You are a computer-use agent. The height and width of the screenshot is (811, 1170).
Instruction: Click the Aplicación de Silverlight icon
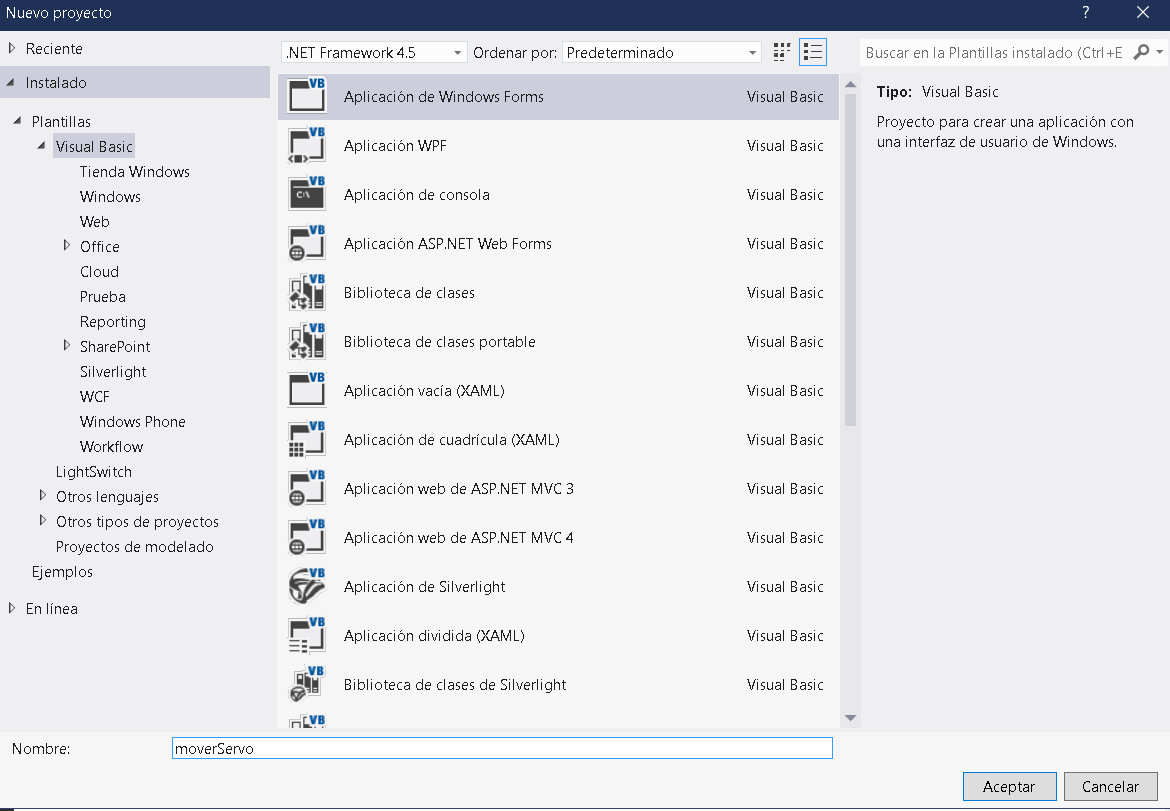(x=307, y=586)
